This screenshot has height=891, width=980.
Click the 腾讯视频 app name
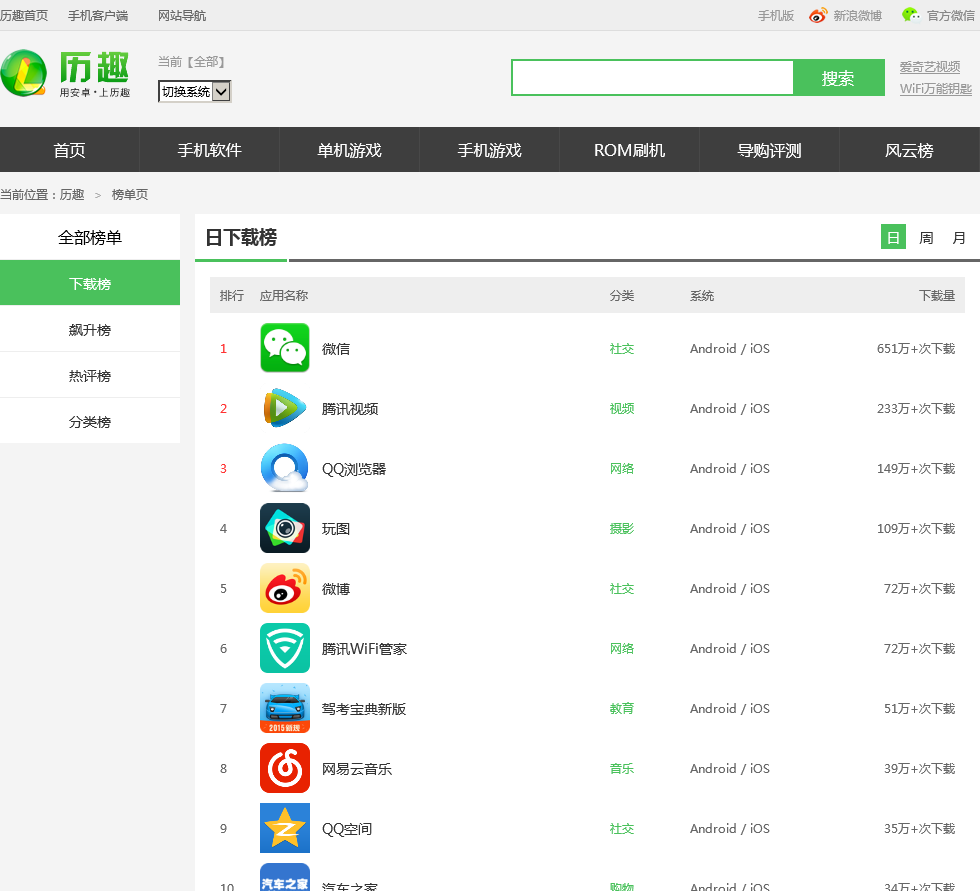tap(350, 409)
